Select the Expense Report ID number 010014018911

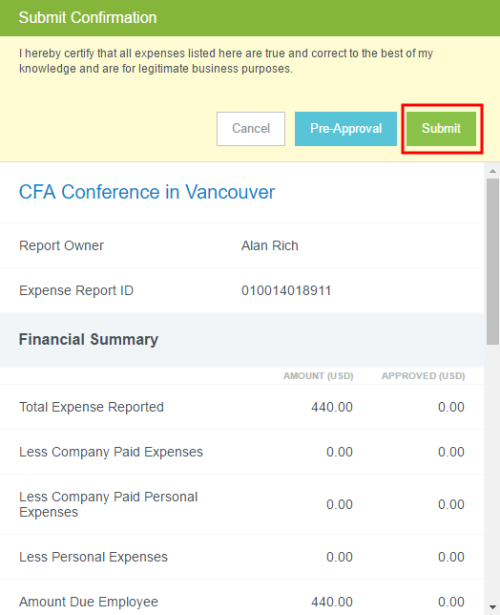(286, 291)
